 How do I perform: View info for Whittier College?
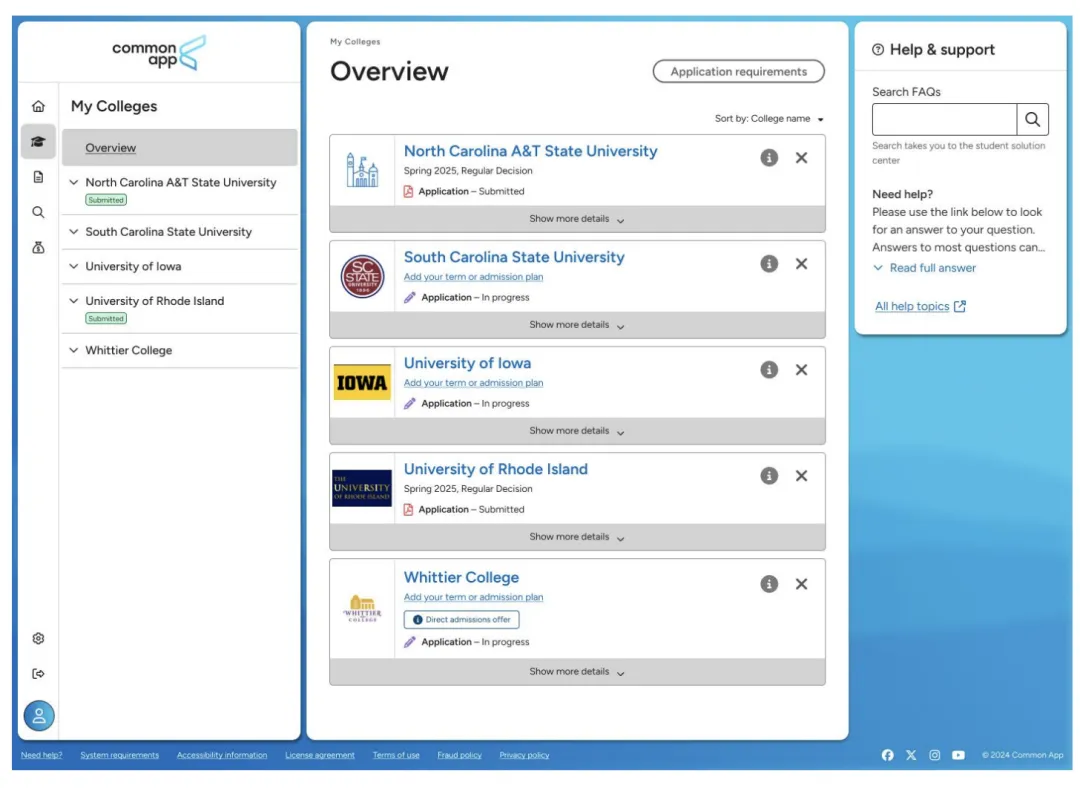point(769,584)
